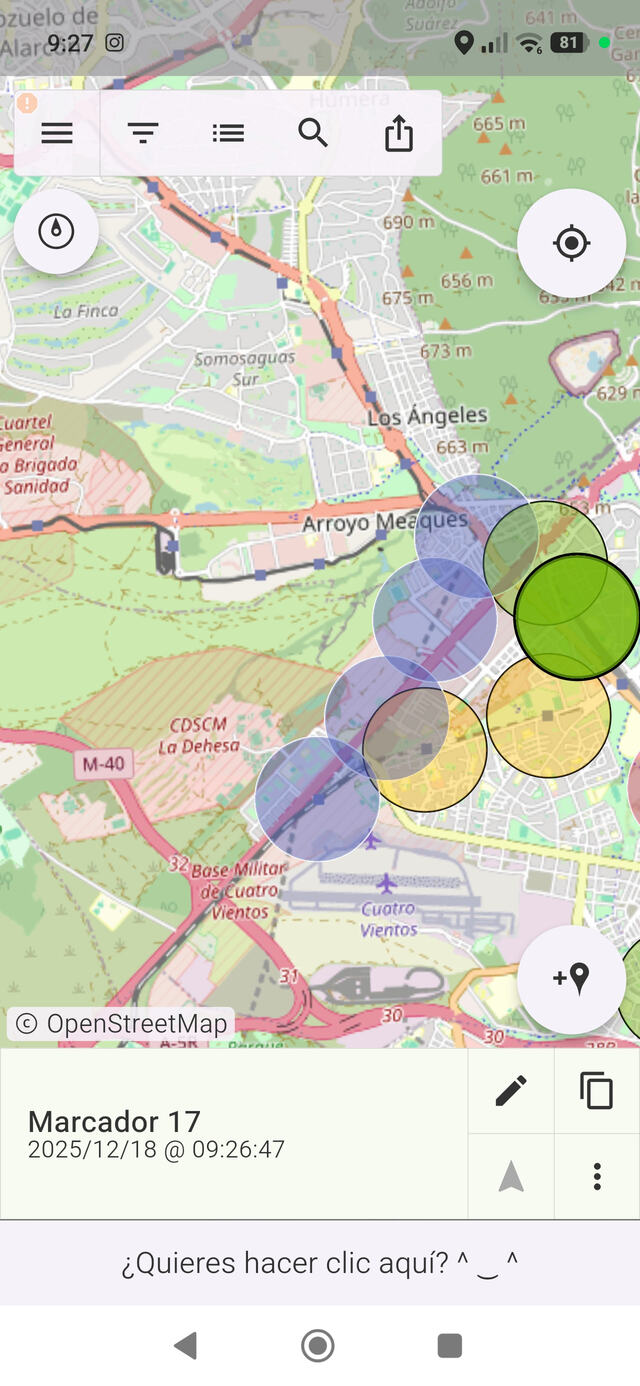Edit Marcador 17 with pencil icon

511,1091
